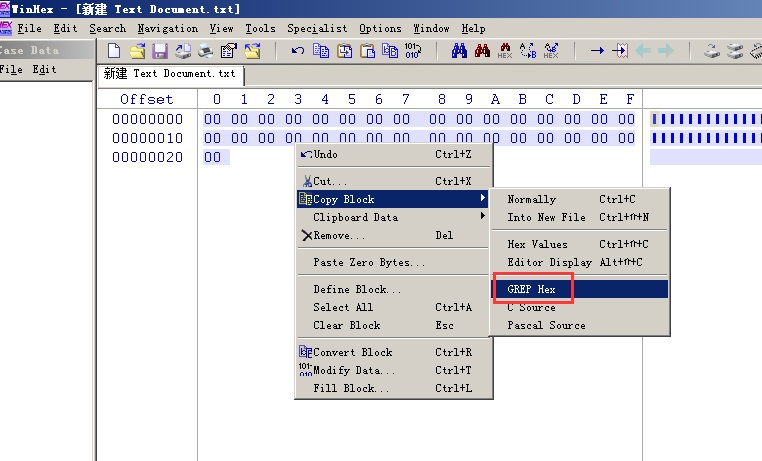Click the New file toolbar icon
The width and height of the screenshot is (762, 461).
click(x=114, y=51)
